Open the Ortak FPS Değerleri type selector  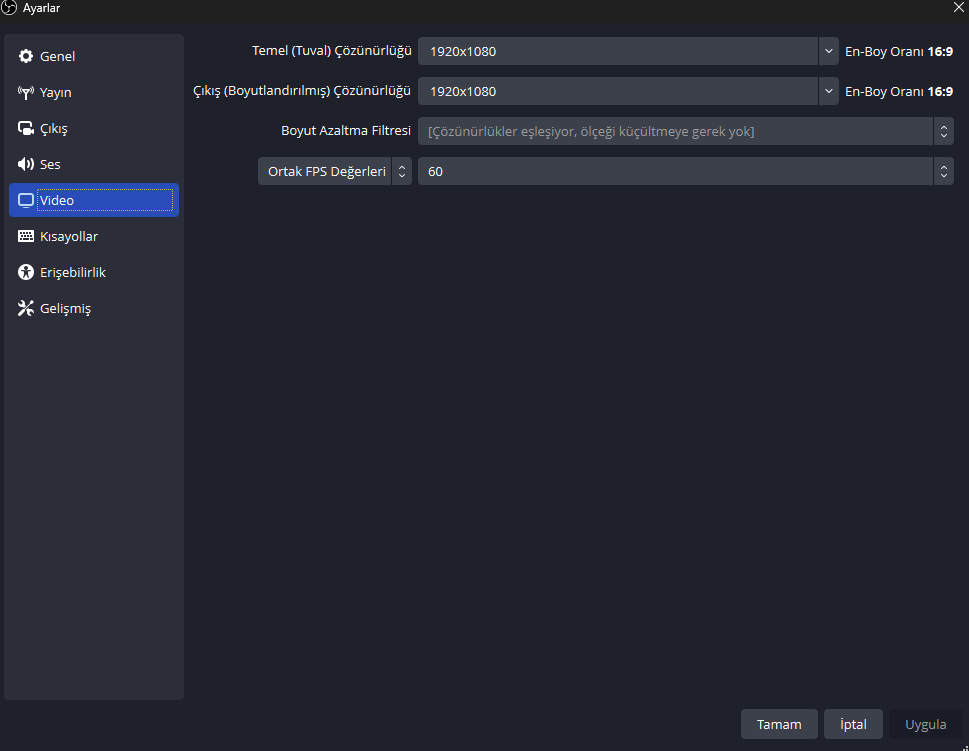pos(335,171)
